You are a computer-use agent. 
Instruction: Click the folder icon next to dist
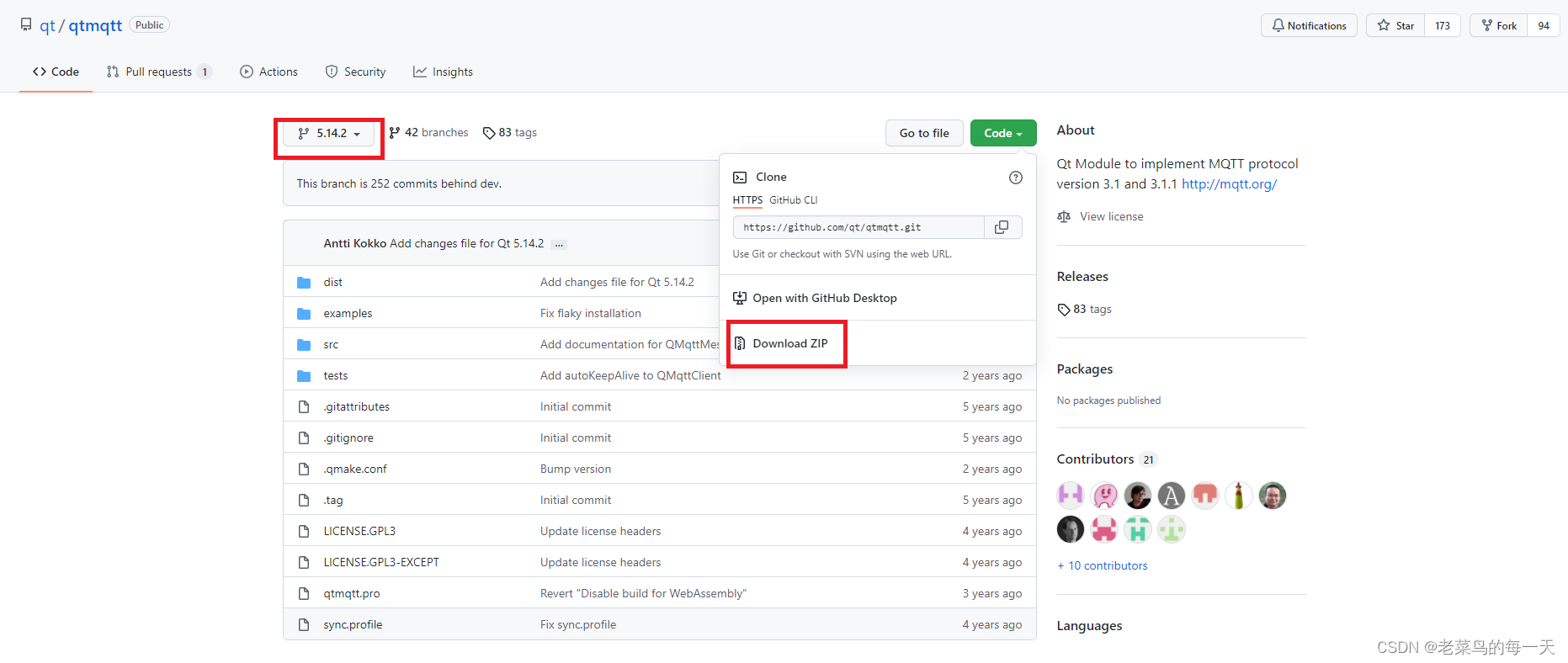(x=304, y=283)
